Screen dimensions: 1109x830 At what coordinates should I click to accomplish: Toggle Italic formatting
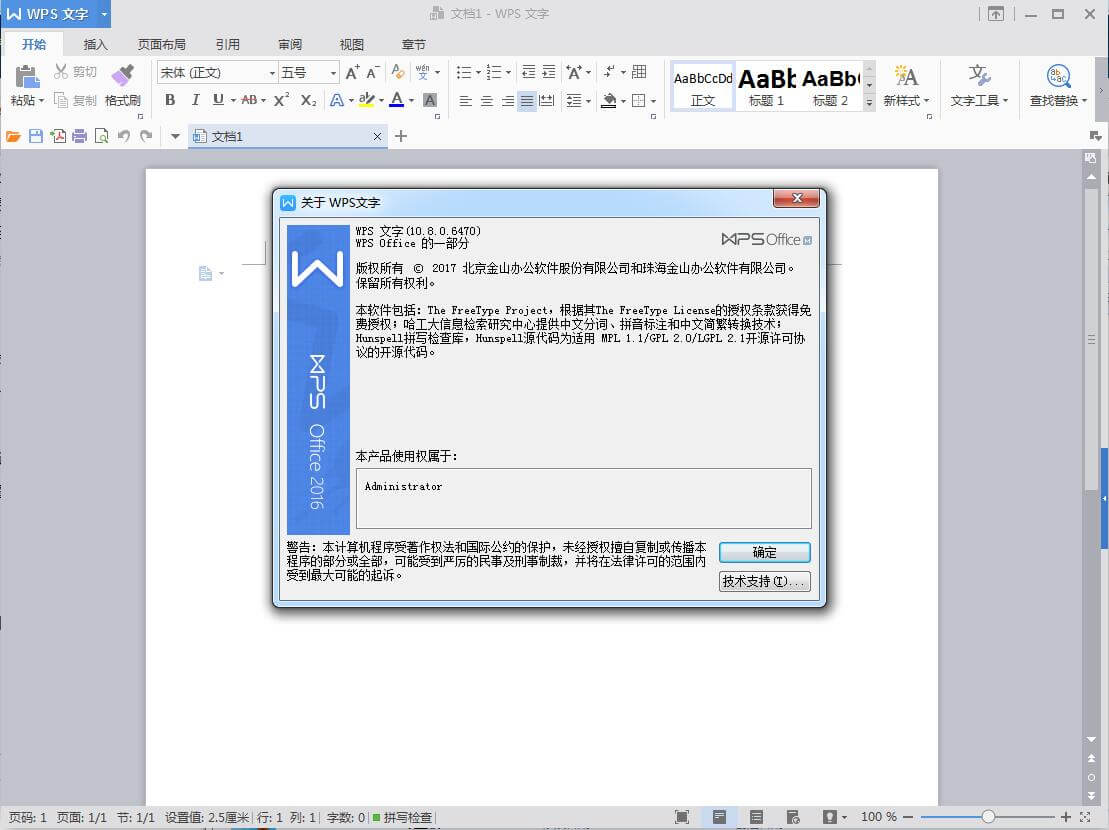coord(194,100)
